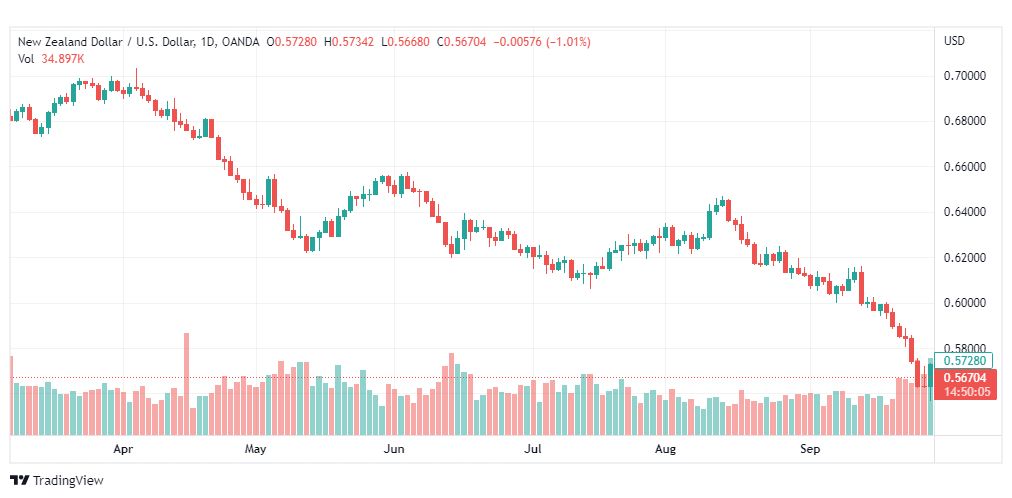Click the 0.60000 price scale level
This screenshot has height=498, width=1012.
tap(965, 303)
